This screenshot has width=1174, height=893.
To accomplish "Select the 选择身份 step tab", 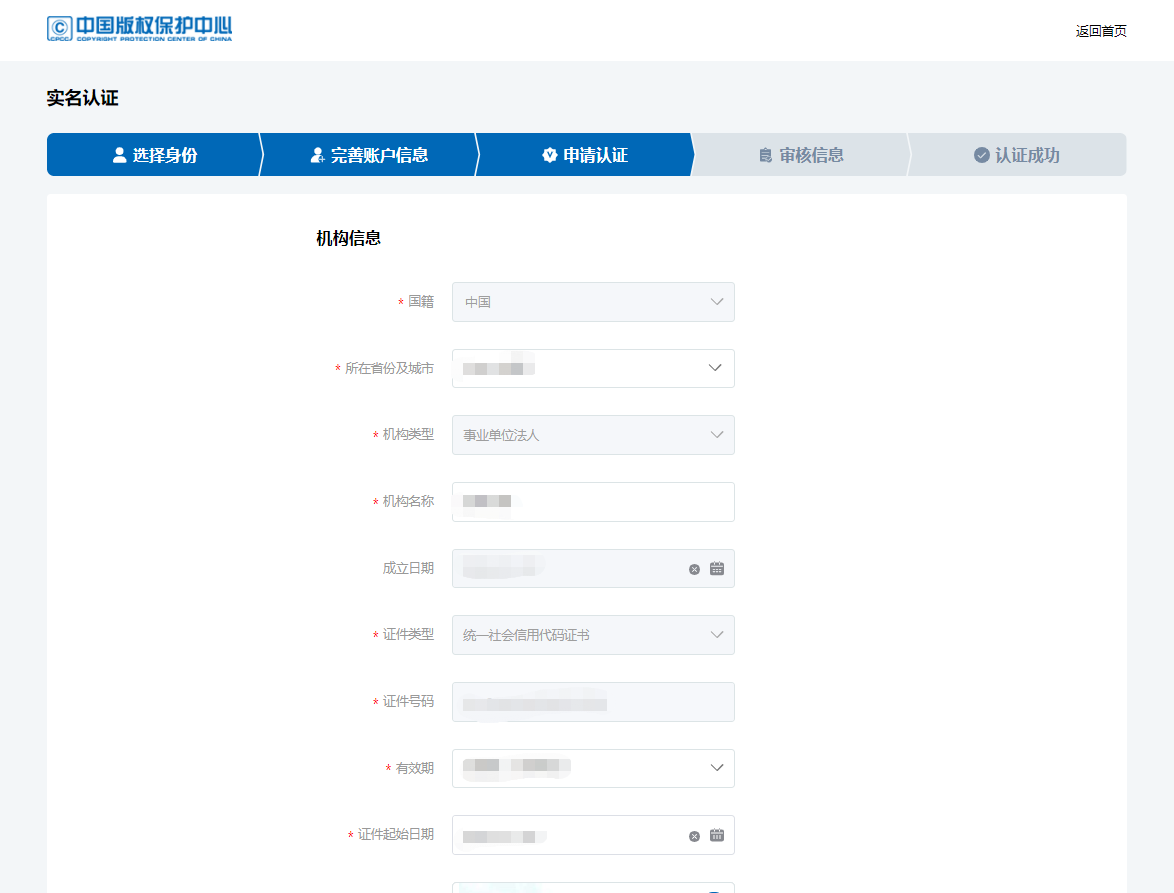I will tap(154, 155).
